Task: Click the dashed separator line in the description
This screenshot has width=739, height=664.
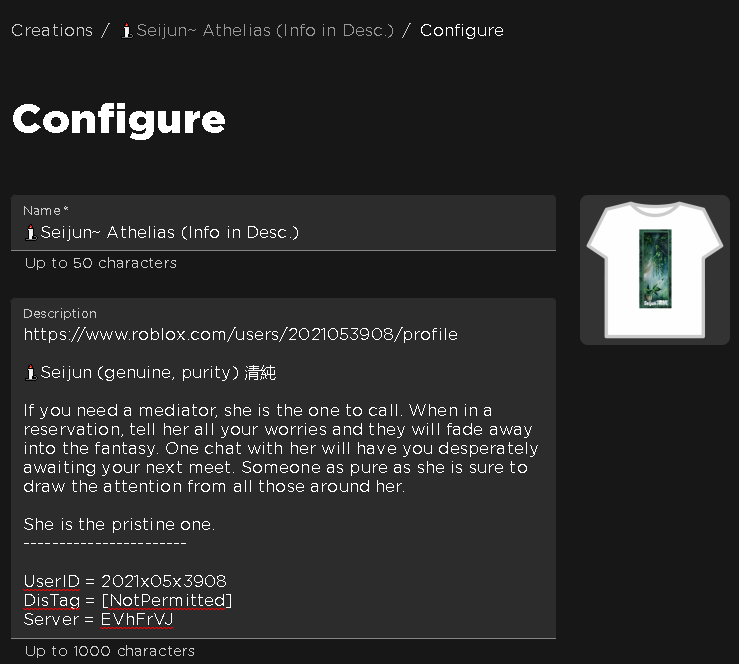Action: (105, 543)
